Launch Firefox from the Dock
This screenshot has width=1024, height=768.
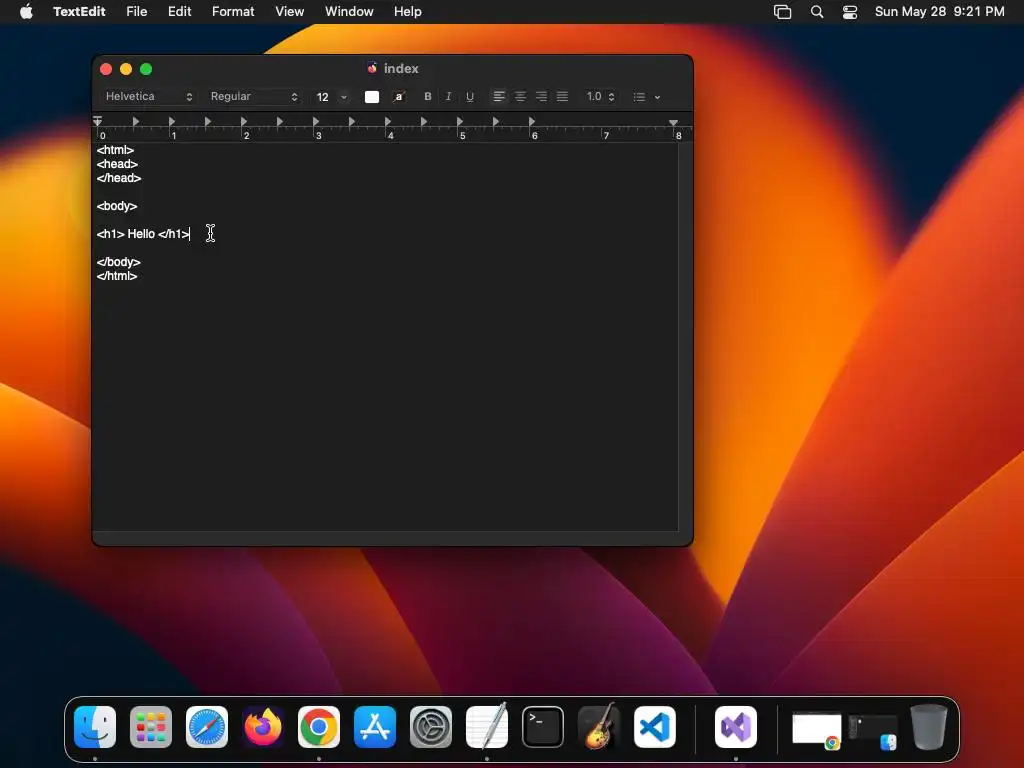click(x=263, y=726)
